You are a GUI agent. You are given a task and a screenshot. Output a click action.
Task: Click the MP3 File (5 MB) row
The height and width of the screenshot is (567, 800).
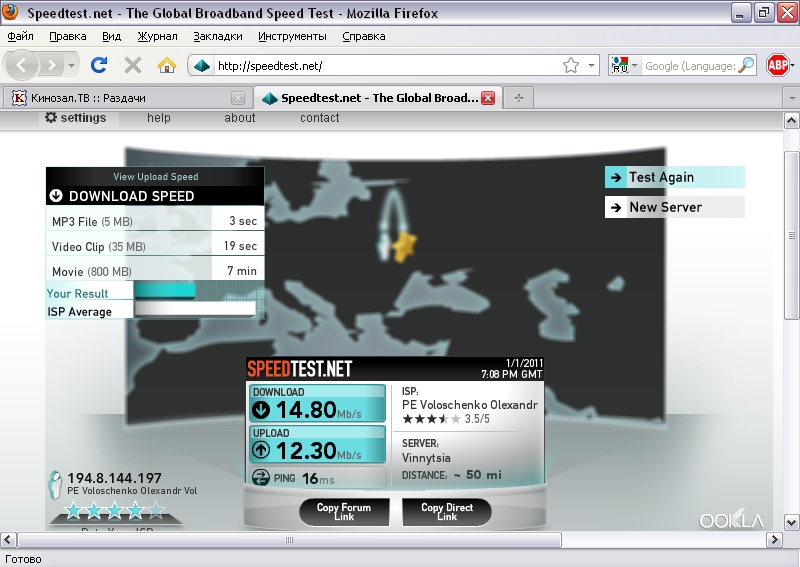pyautogui.click(x=155, y=219)
